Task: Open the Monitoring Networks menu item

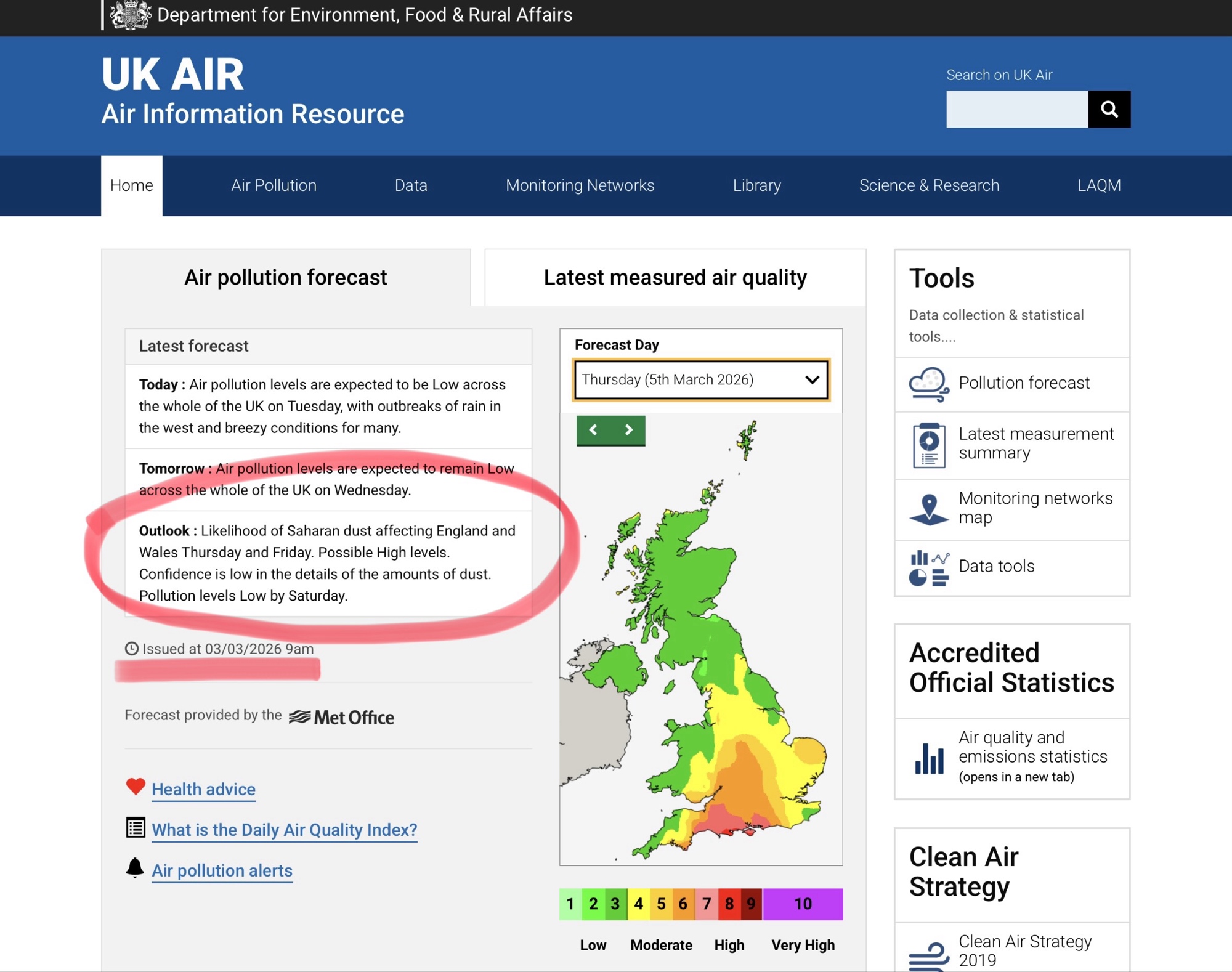Action: click(x=580, y=185)
